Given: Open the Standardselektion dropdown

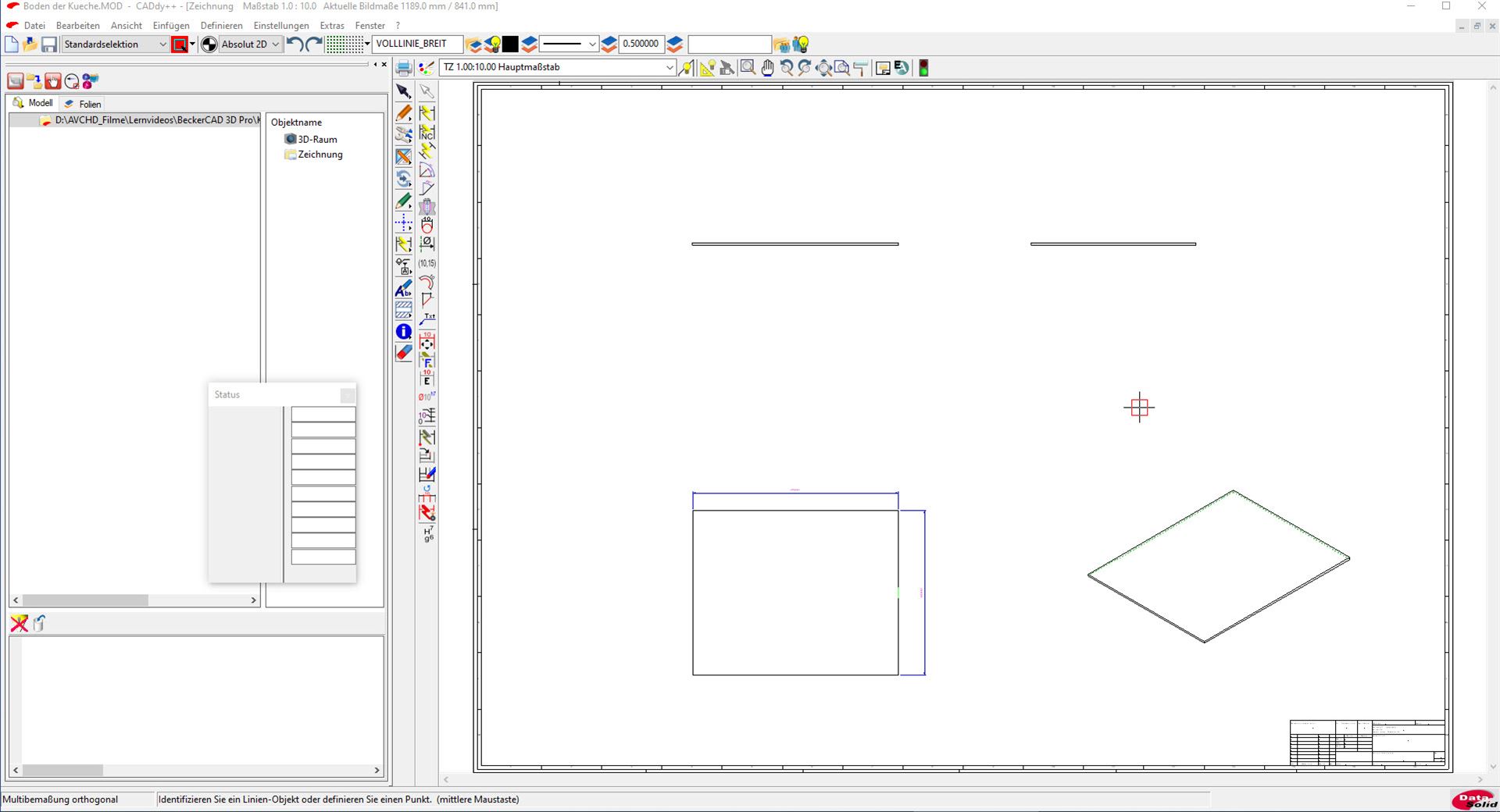Looking at the screenshot, I should [116, 45].
